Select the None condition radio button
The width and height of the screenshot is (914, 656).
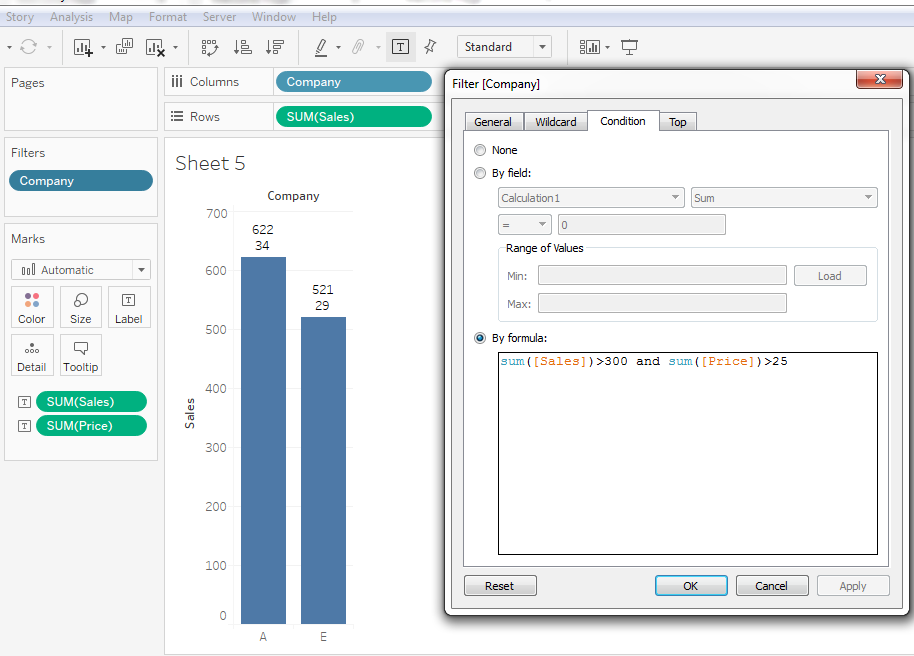pyautogui.click(x=480, y=150)
